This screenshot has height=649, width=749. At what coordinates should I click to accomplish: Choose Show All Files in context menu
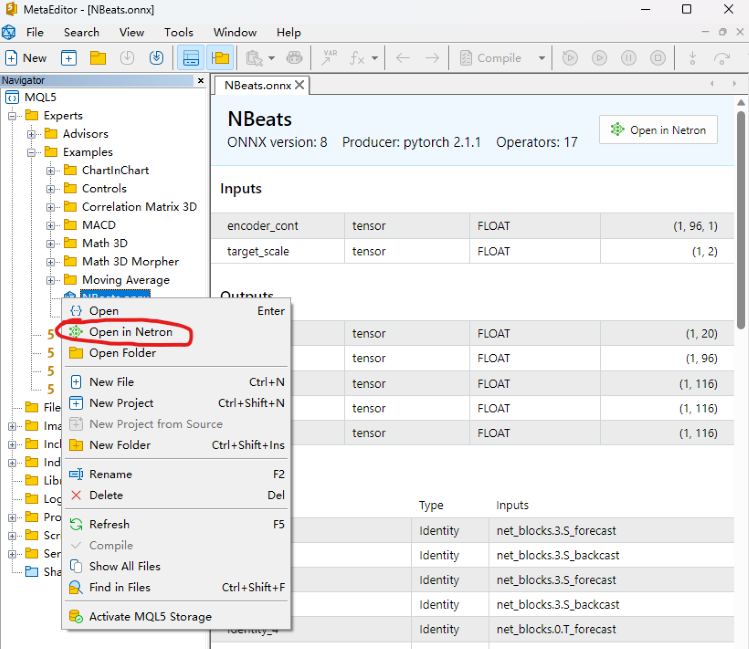(177, 566)
